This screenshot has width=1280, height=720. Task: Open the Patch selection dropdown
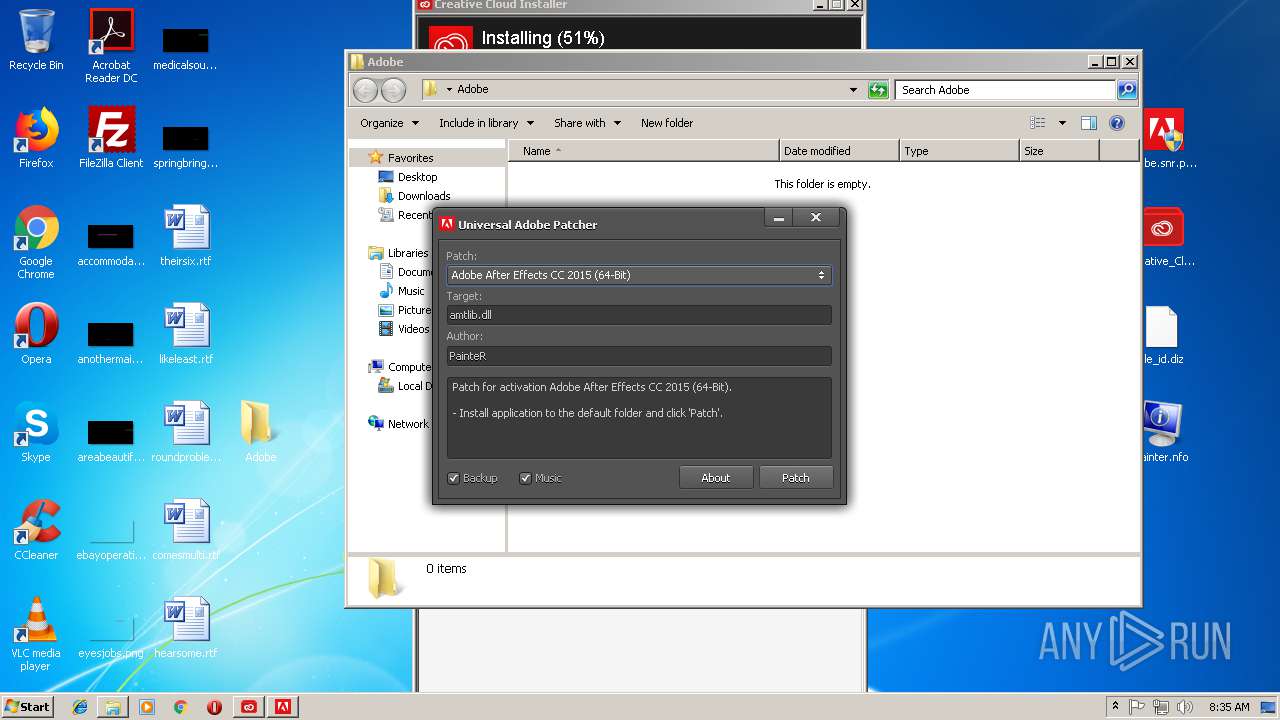[638, 275]
